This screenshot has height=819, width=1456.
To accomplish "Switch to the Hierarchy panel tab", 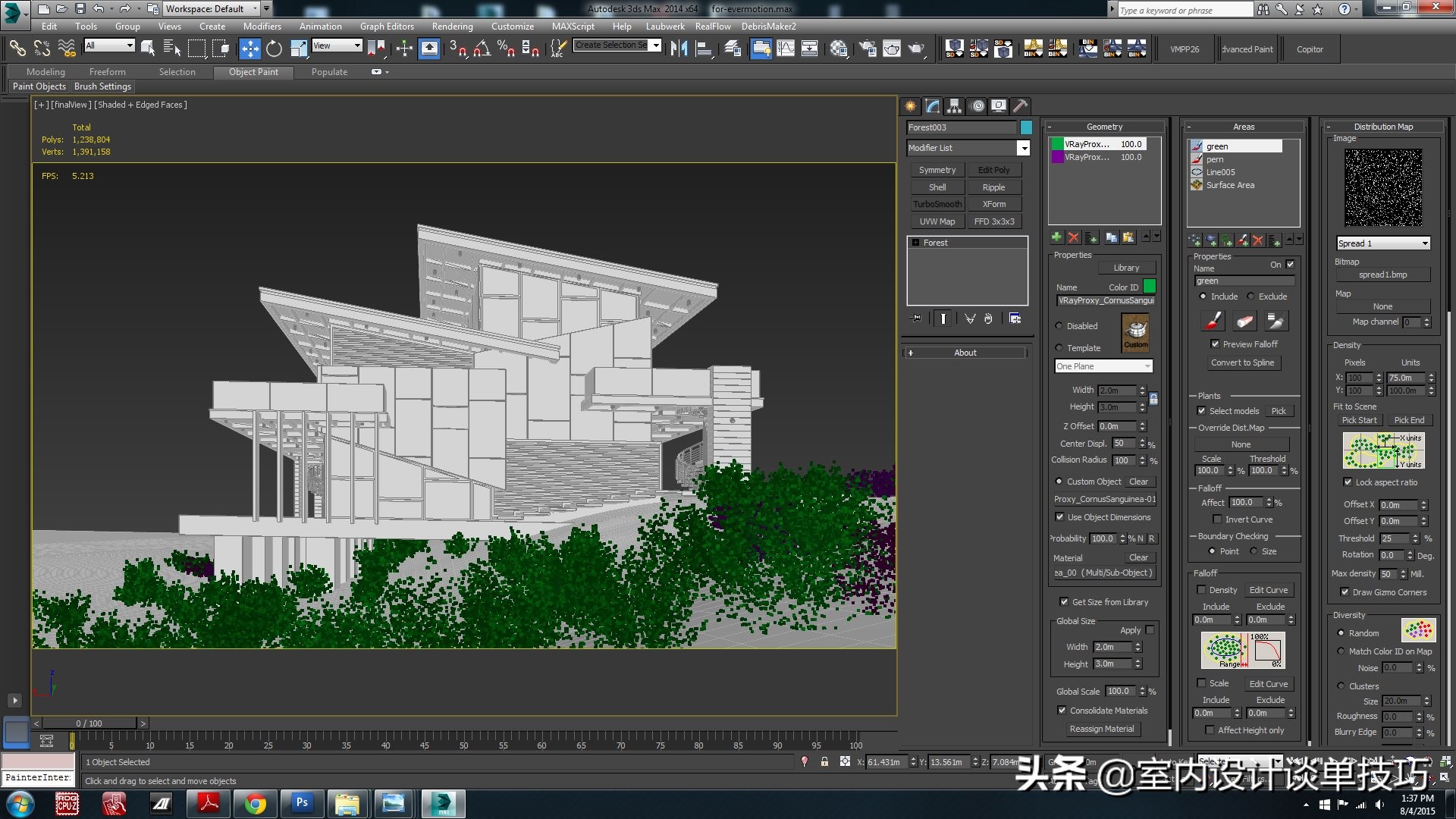I will tap(954, 106).
